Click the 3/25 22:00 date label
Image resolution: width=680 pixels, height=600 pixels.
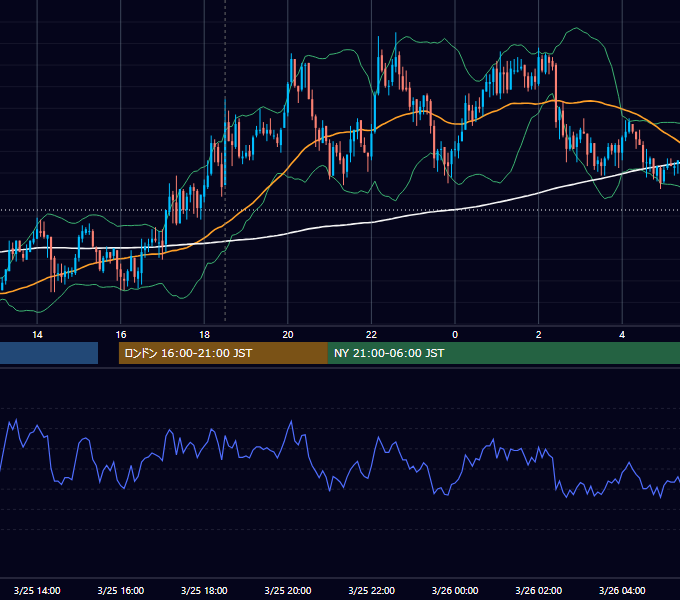coord(372,590)
